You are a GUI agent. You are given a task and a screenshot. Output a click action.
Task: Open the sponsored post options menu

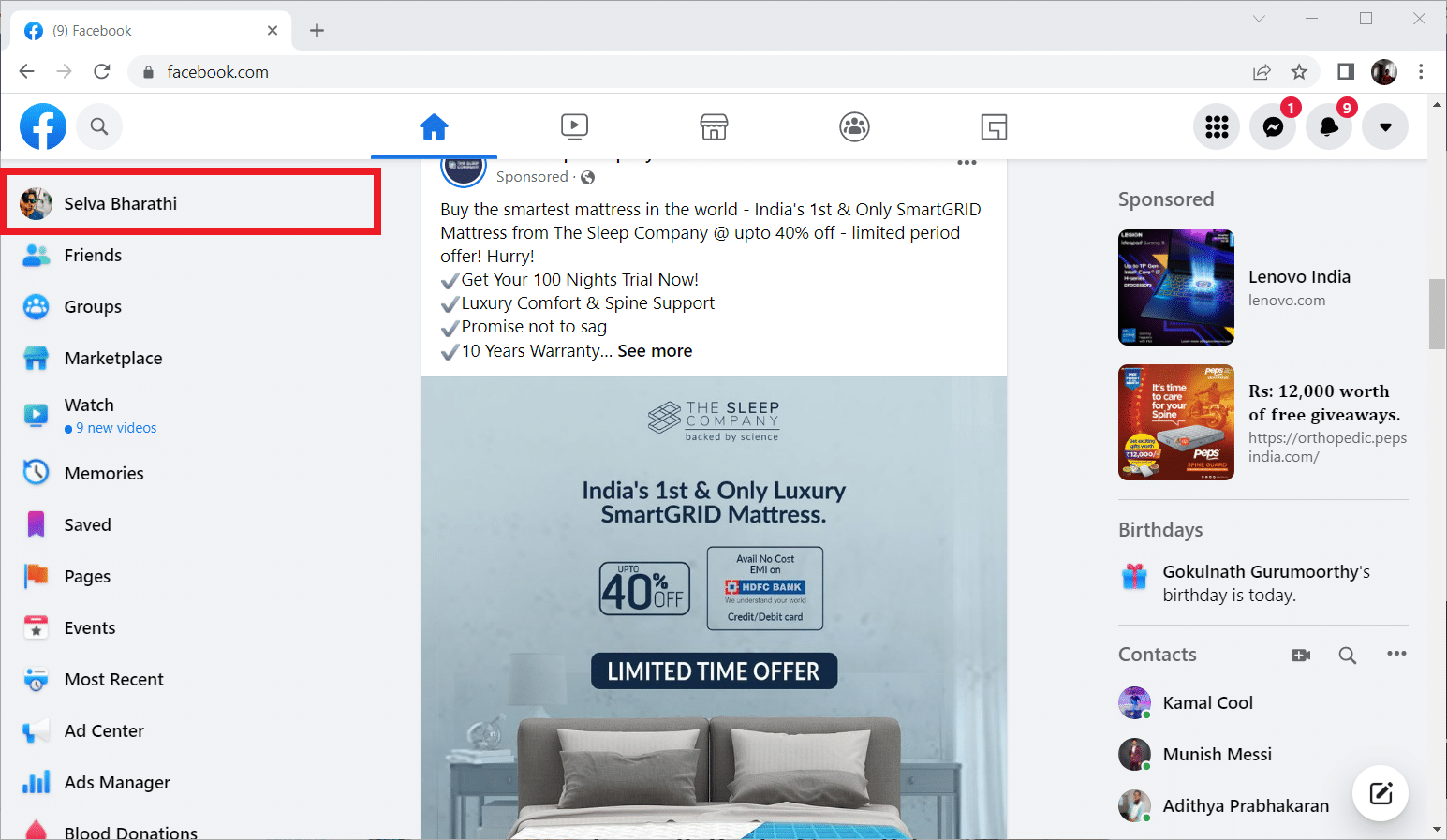967,163
